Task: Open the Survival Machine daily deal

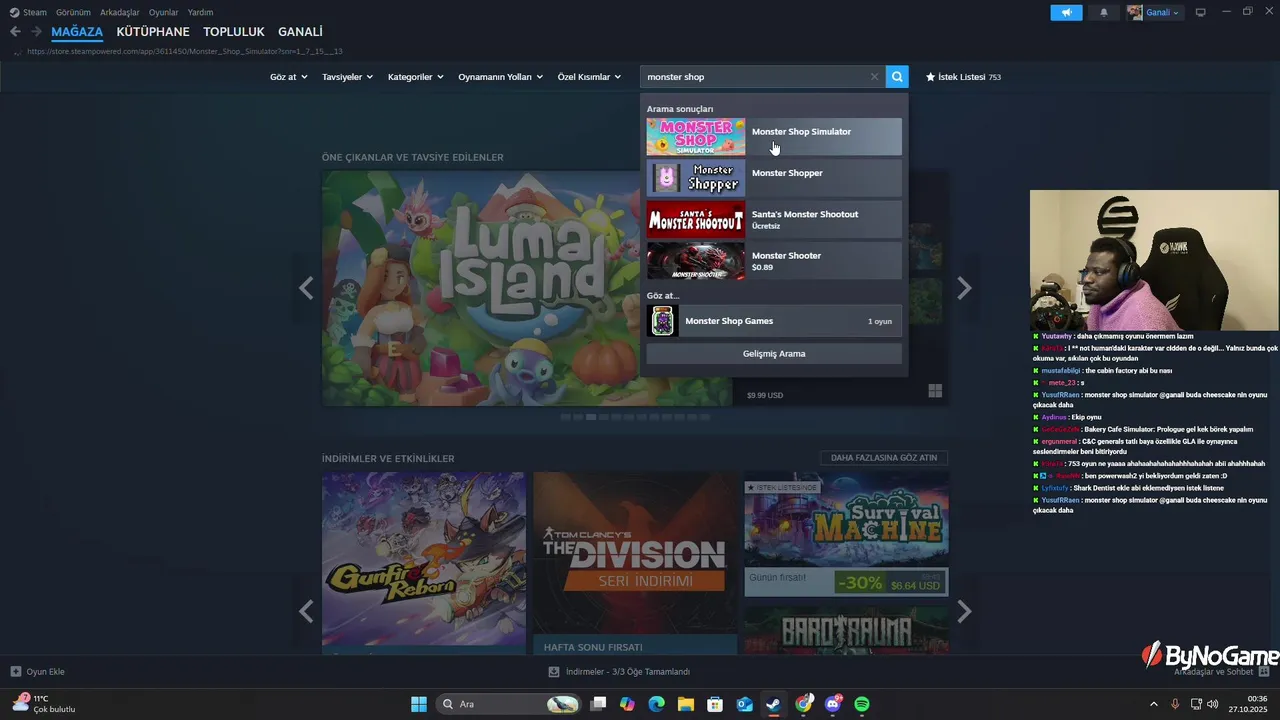Action: tap(846, 535)
